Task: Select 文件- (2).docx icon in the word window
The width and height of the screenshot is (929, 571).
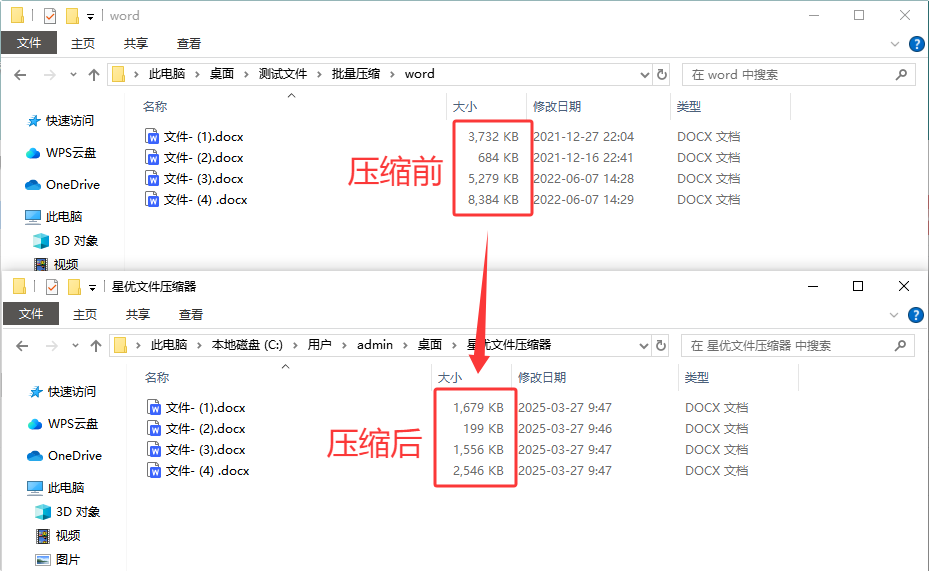Action: click(x=152, y=158)
